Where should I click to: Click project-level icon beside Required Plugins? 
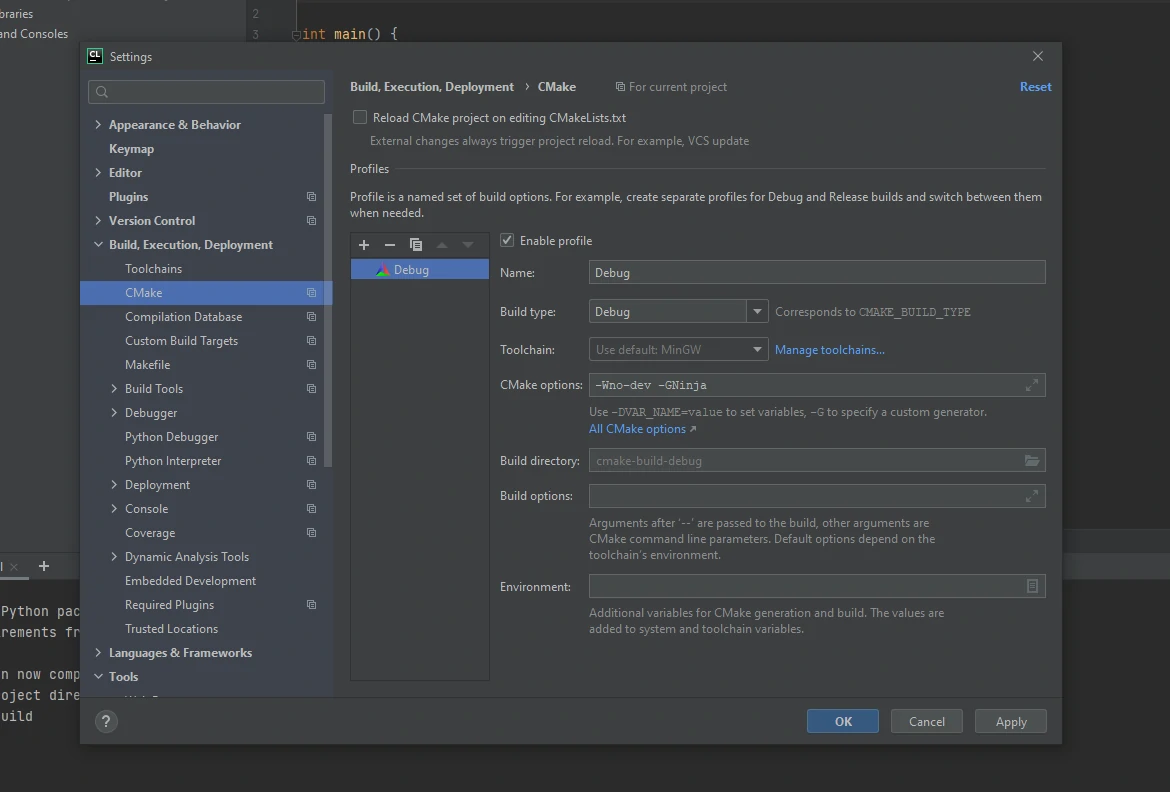click(x=311, y=605)
